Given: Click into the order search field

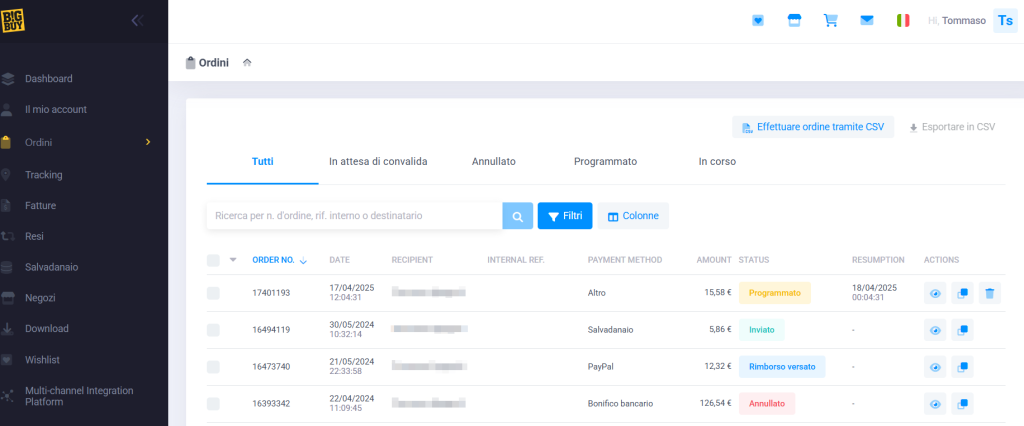Looking at the screenshot, I should (x=354, y=216).
